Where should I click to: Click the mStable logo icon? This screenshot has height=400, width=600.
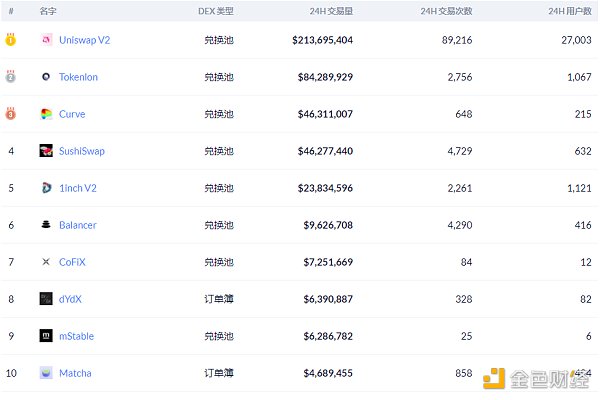[x=46, y=336]
